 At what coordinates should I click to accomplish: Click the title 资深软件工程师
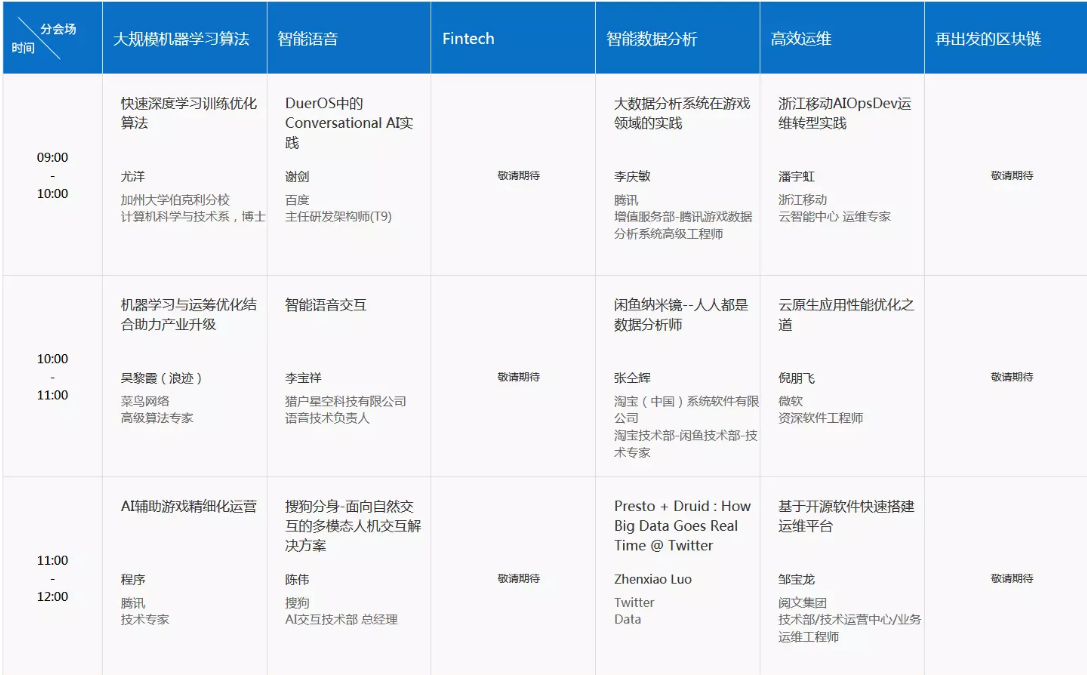(x=821, y=418)
